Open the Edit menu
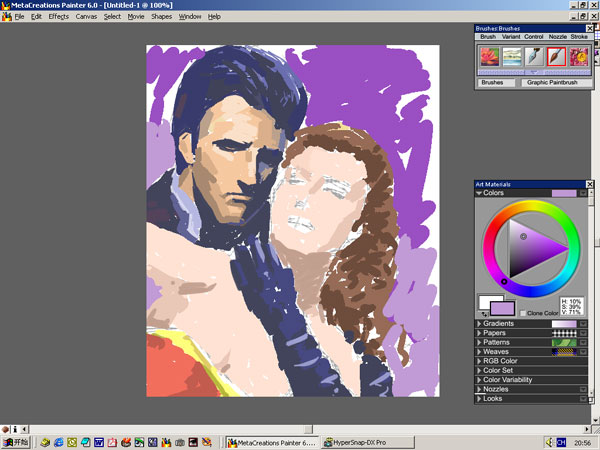The height and width of the screenshot is (450, 600). 36,16
